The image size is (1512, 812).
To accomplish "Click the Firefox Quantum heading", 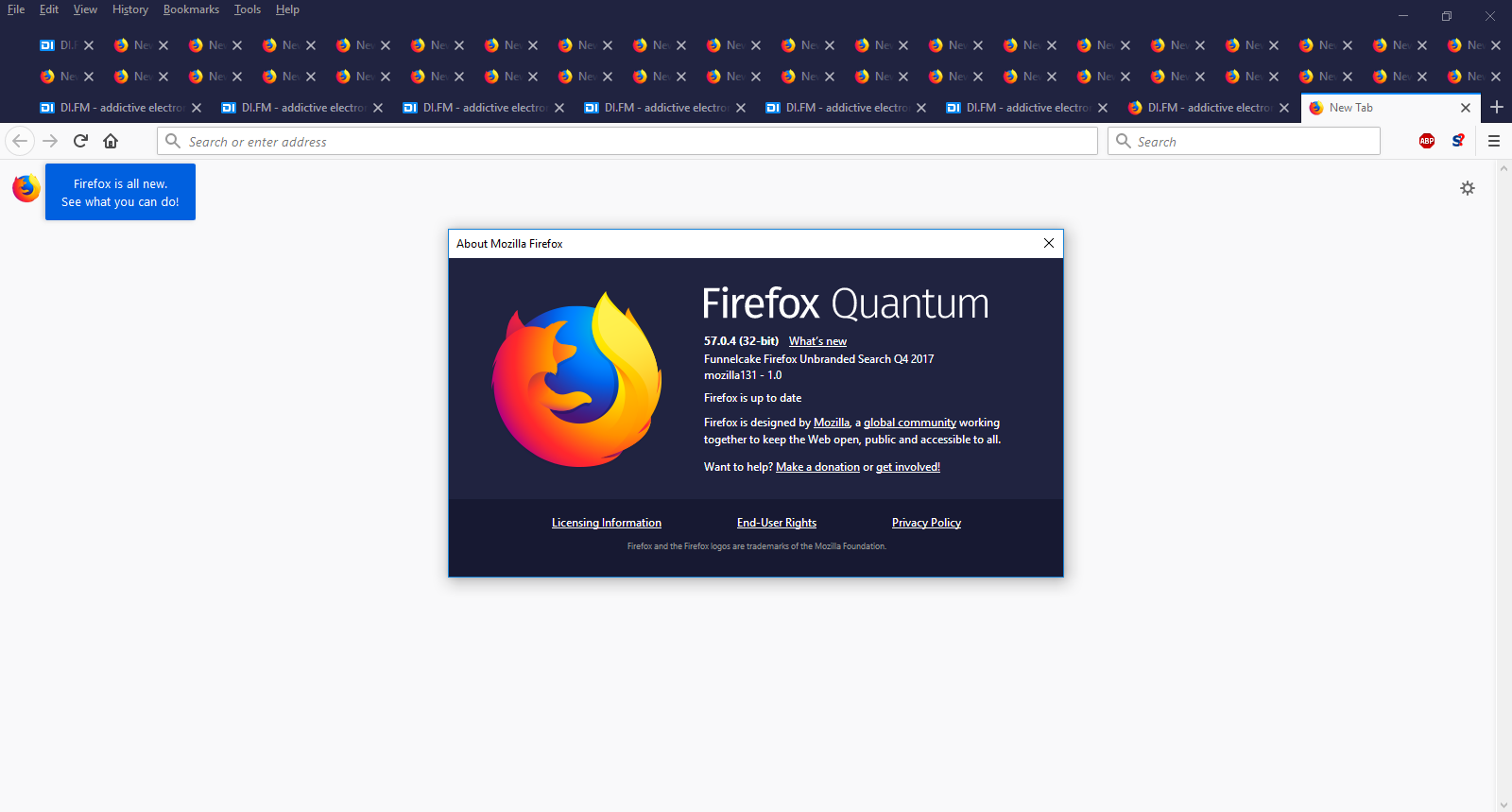I will click(x=845, y=303).
